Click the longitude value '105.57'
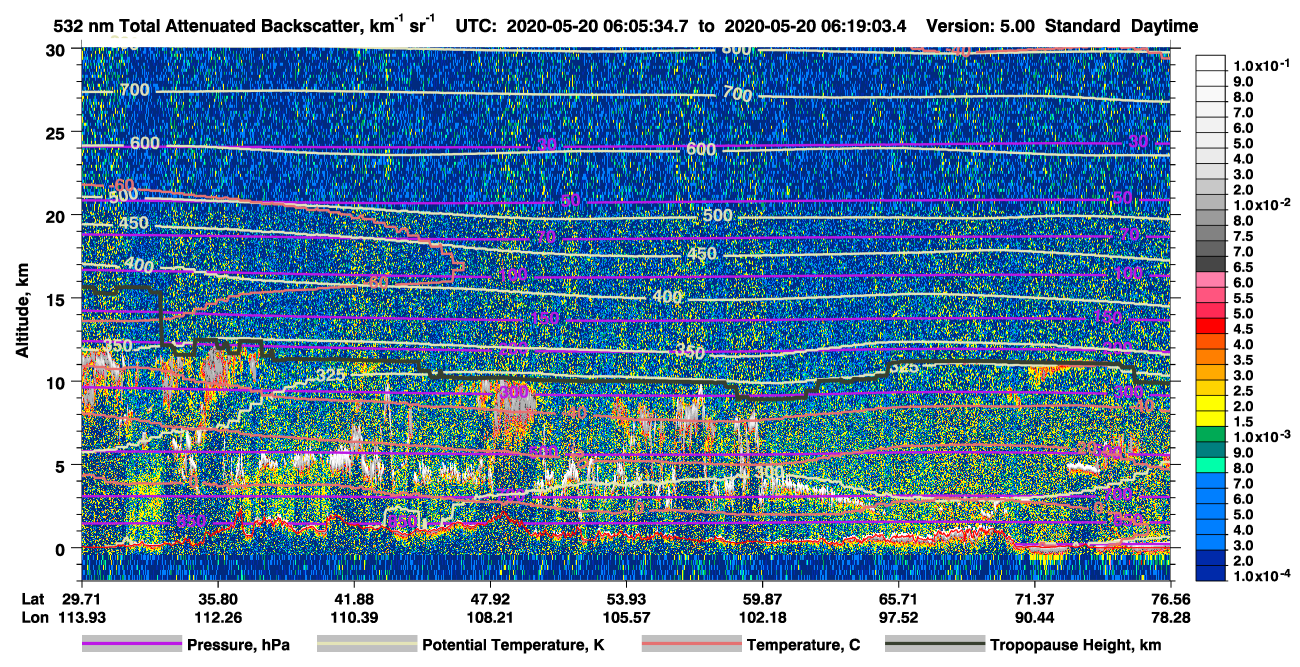This screenshot has height=667, width=1300. [626, 617]
